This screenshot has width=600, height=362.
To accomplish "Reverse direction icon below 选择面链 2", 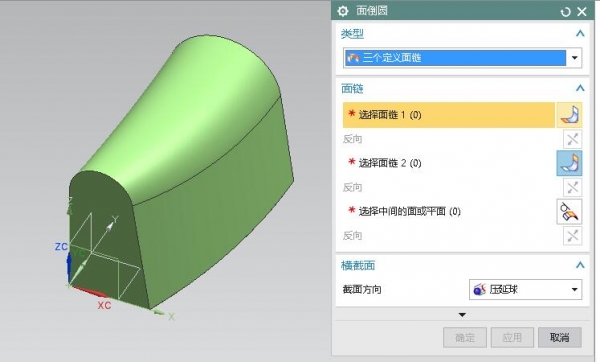I will (x=572, y=188).
